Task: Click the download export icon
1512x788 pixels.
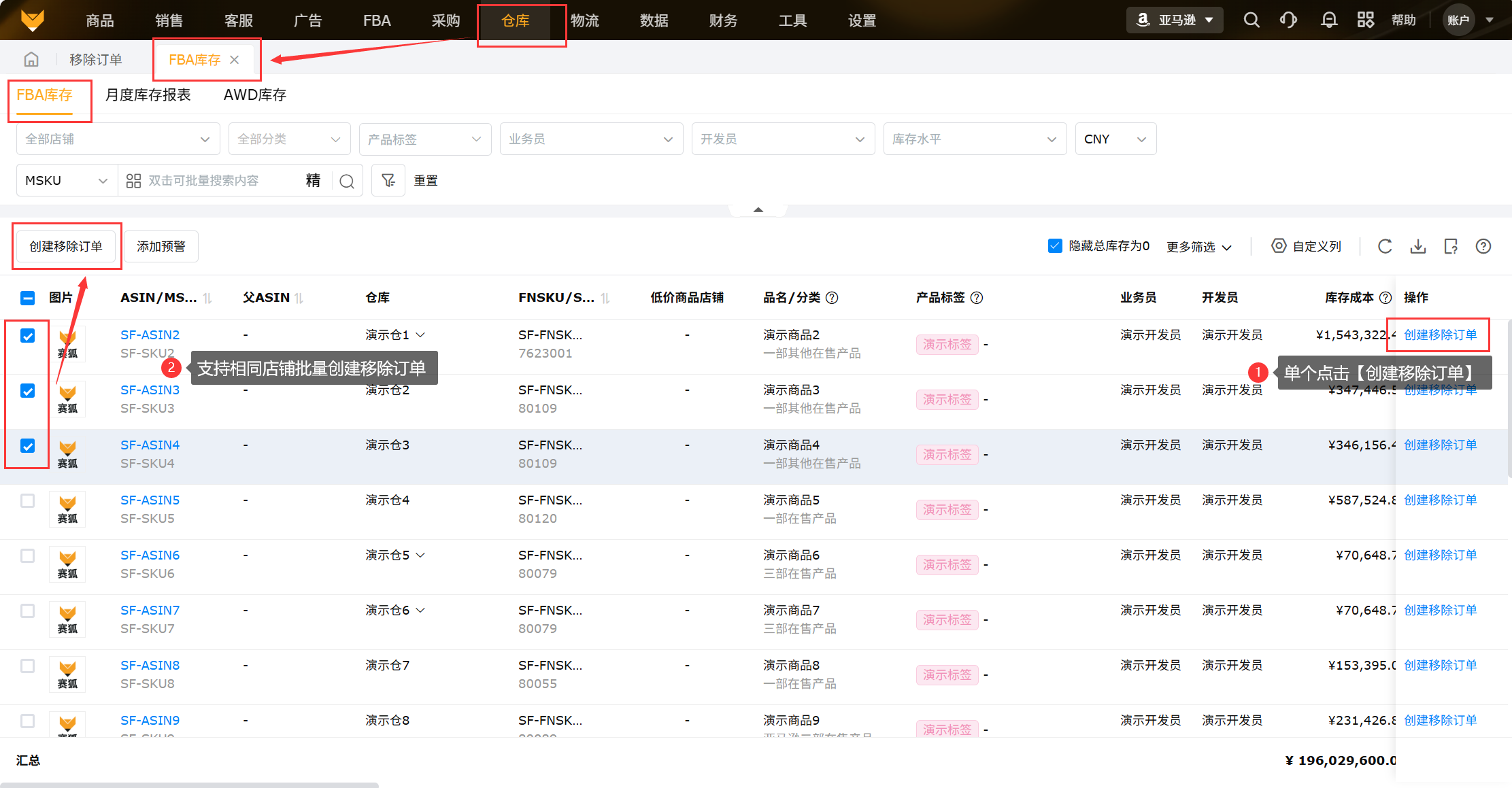Action: pyautogui.click(x=1418, y=246)
